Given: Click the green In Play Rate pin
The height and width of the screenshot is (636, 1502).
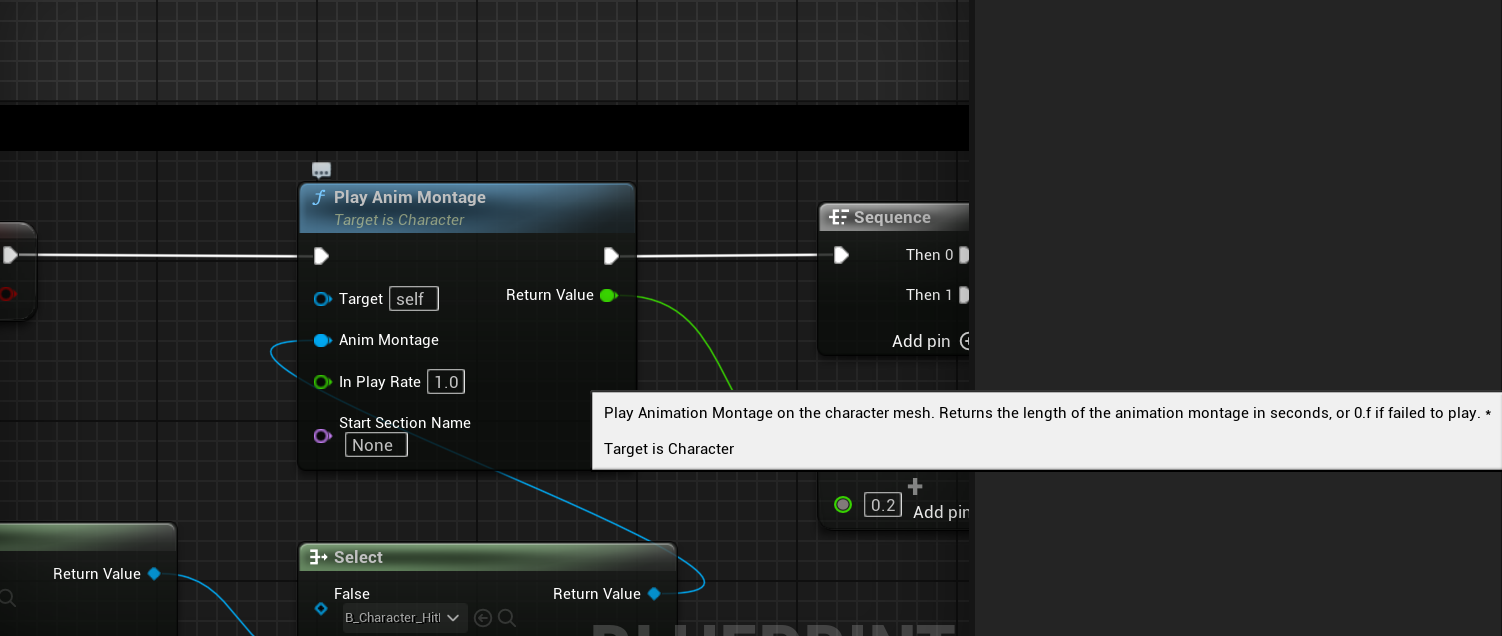Looking at the screenshot, I should 321,382.
